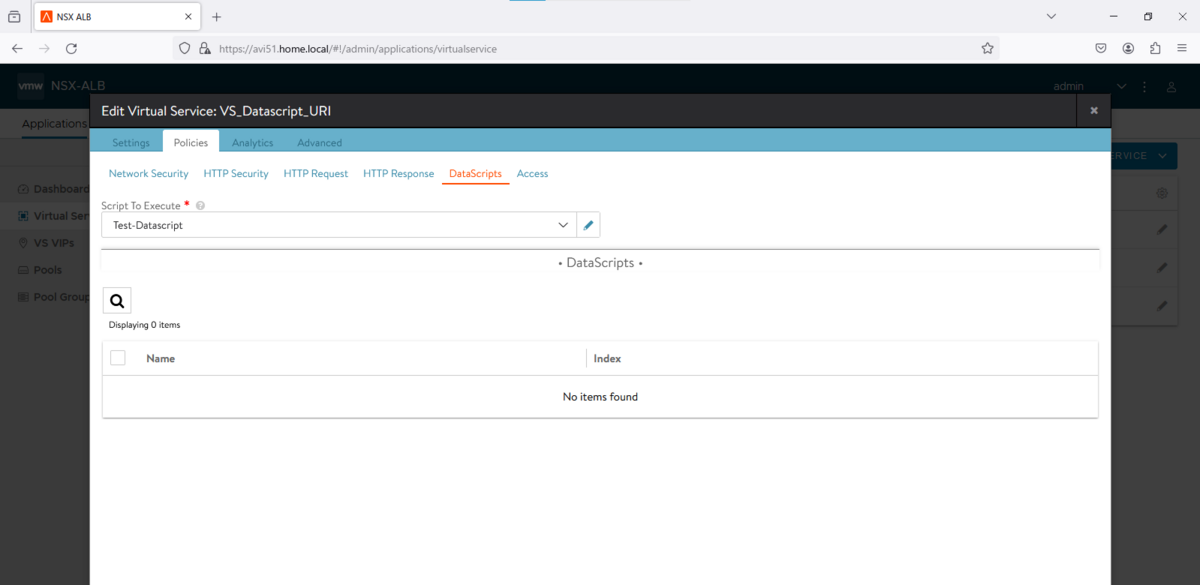Open the list all tabs chevron
Screen dimensions: 1200x585
[1051, 17]
